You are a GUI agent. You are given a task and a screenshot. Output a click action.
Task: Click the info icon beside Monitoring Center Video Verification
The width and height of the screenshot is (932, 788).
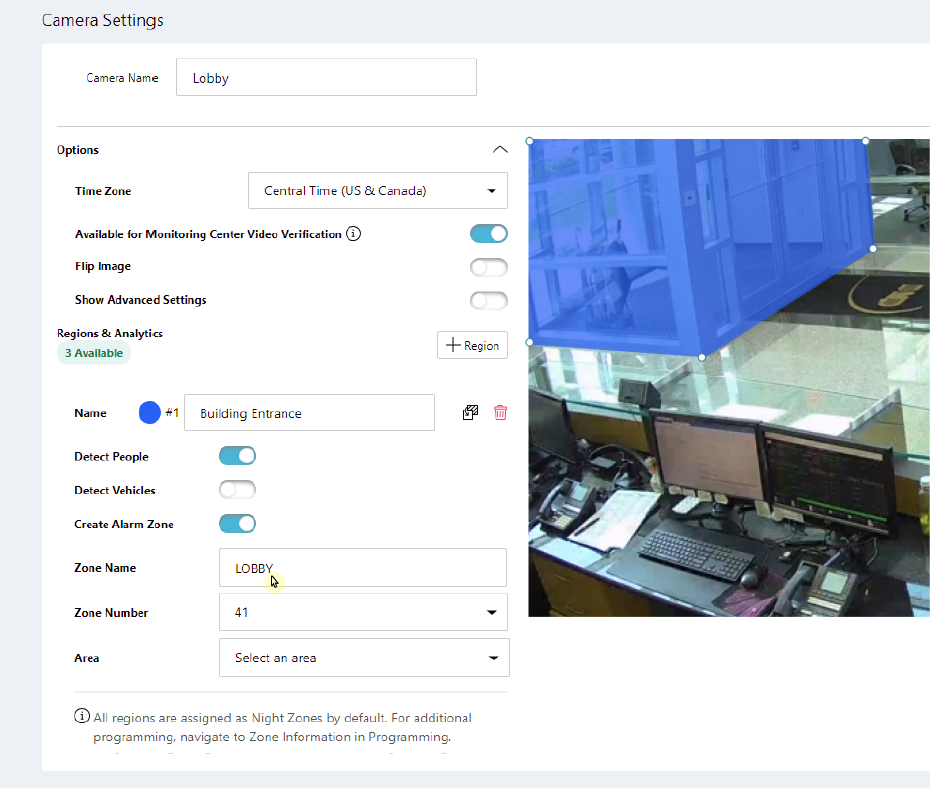click(x=353, y=234)
